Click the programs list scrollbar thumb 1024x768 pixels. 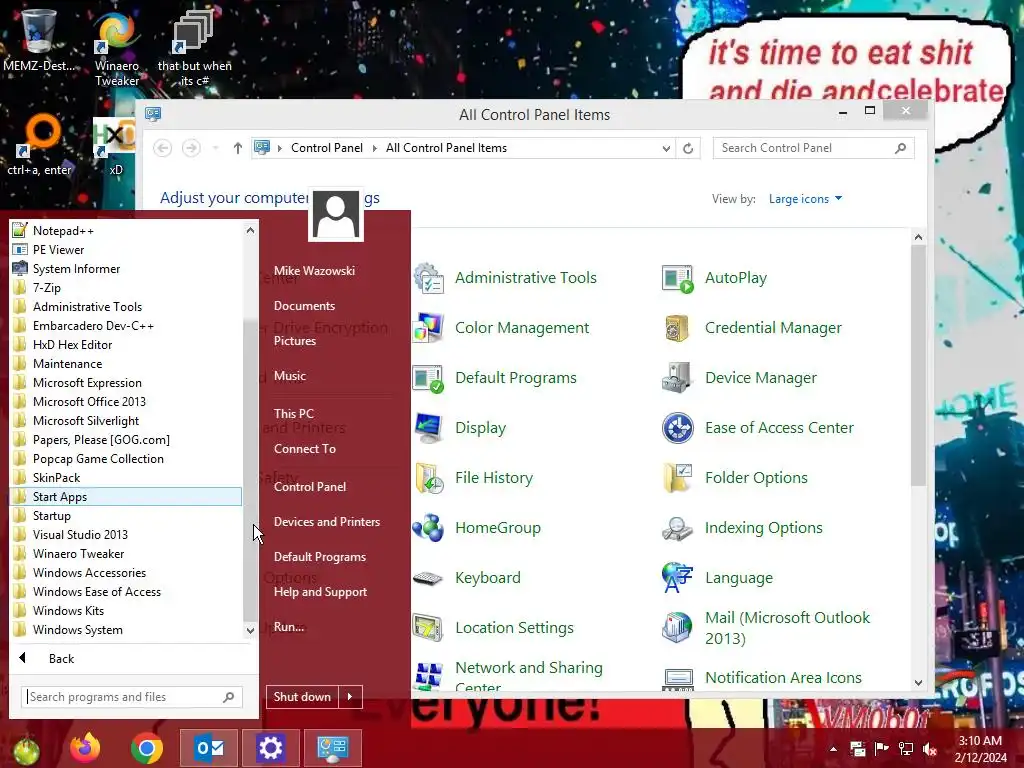pos(250,470)
